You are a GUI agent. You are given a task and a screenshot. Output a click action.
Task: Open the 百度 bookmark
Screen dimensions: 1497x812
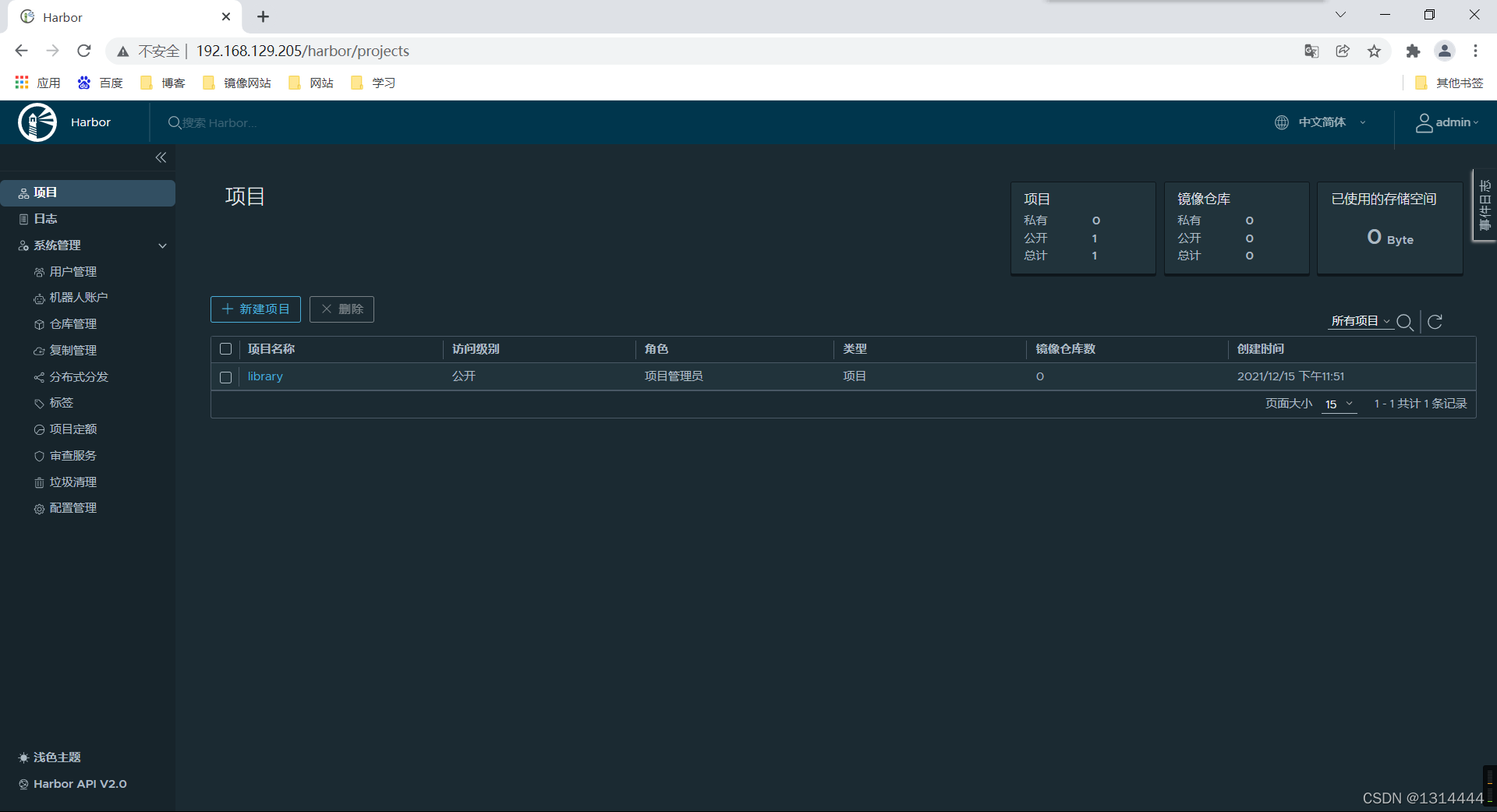click(x=100, y=83)
